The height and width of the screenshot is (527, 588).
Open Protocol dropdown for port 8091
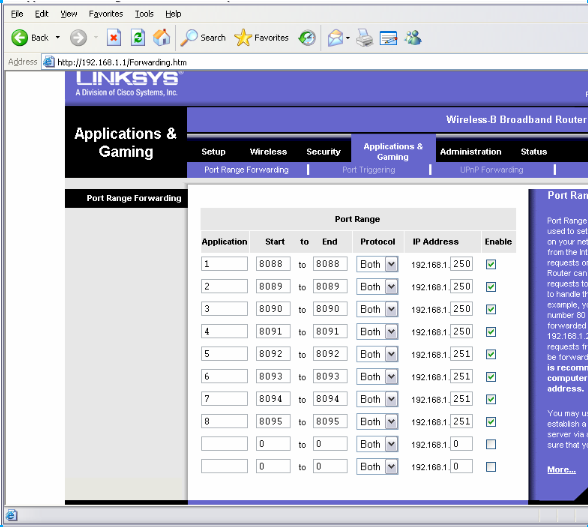click(x=377, y=332)
